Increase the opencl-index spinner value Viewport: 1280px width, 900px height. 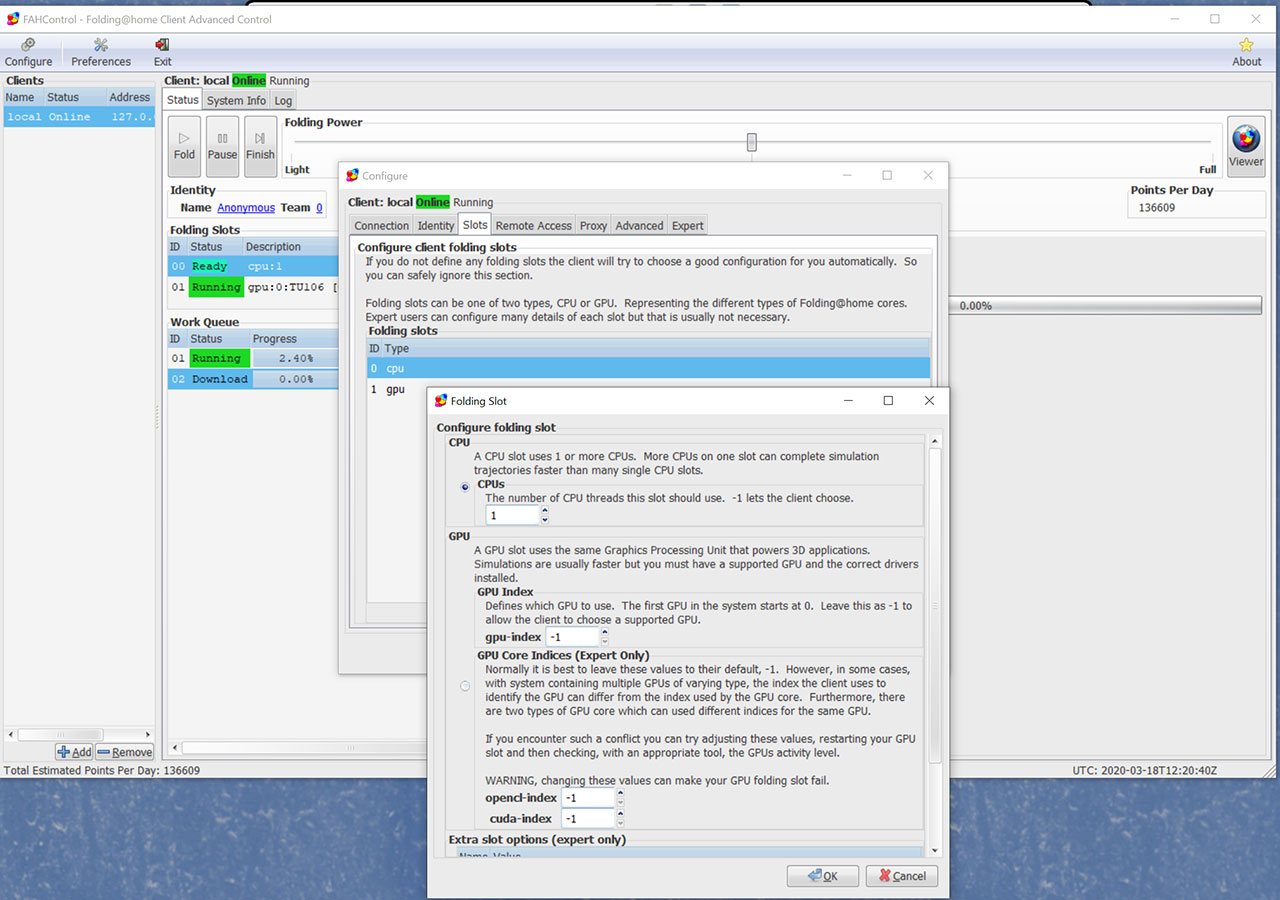pyautogui.click(x=621, y=793)
